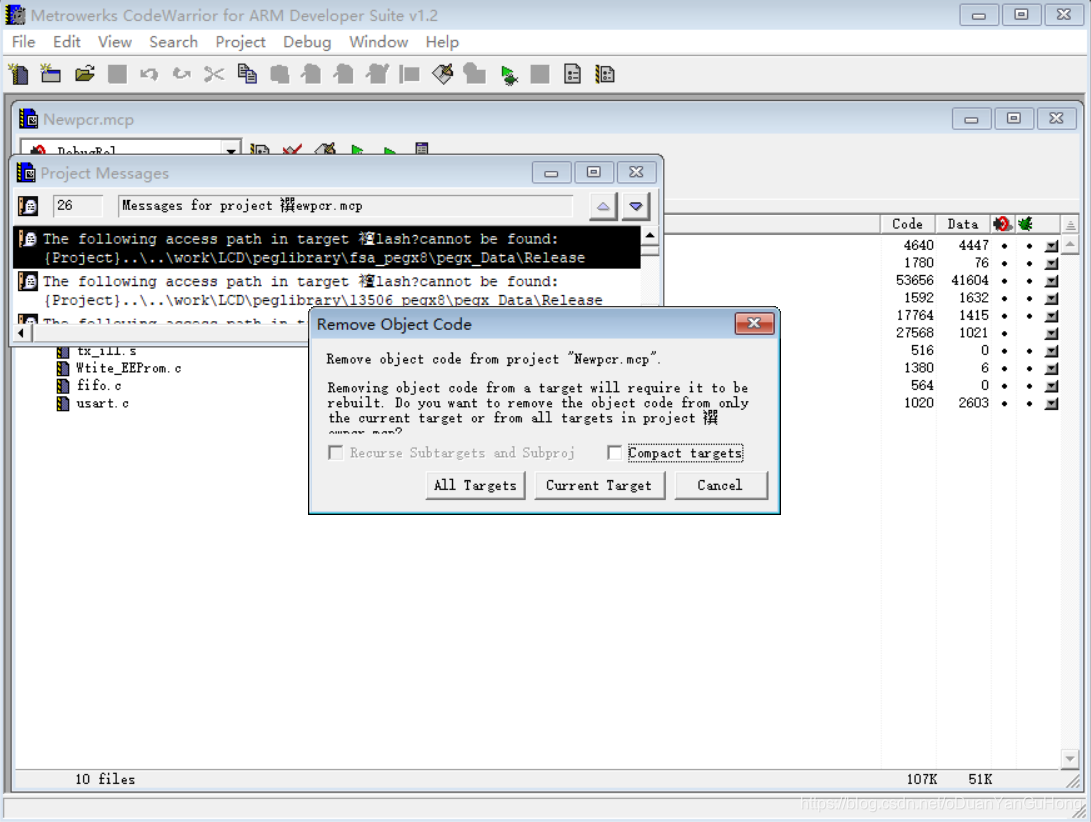Select the usart.c file row
1091x822 pixels.
(103, 404)
